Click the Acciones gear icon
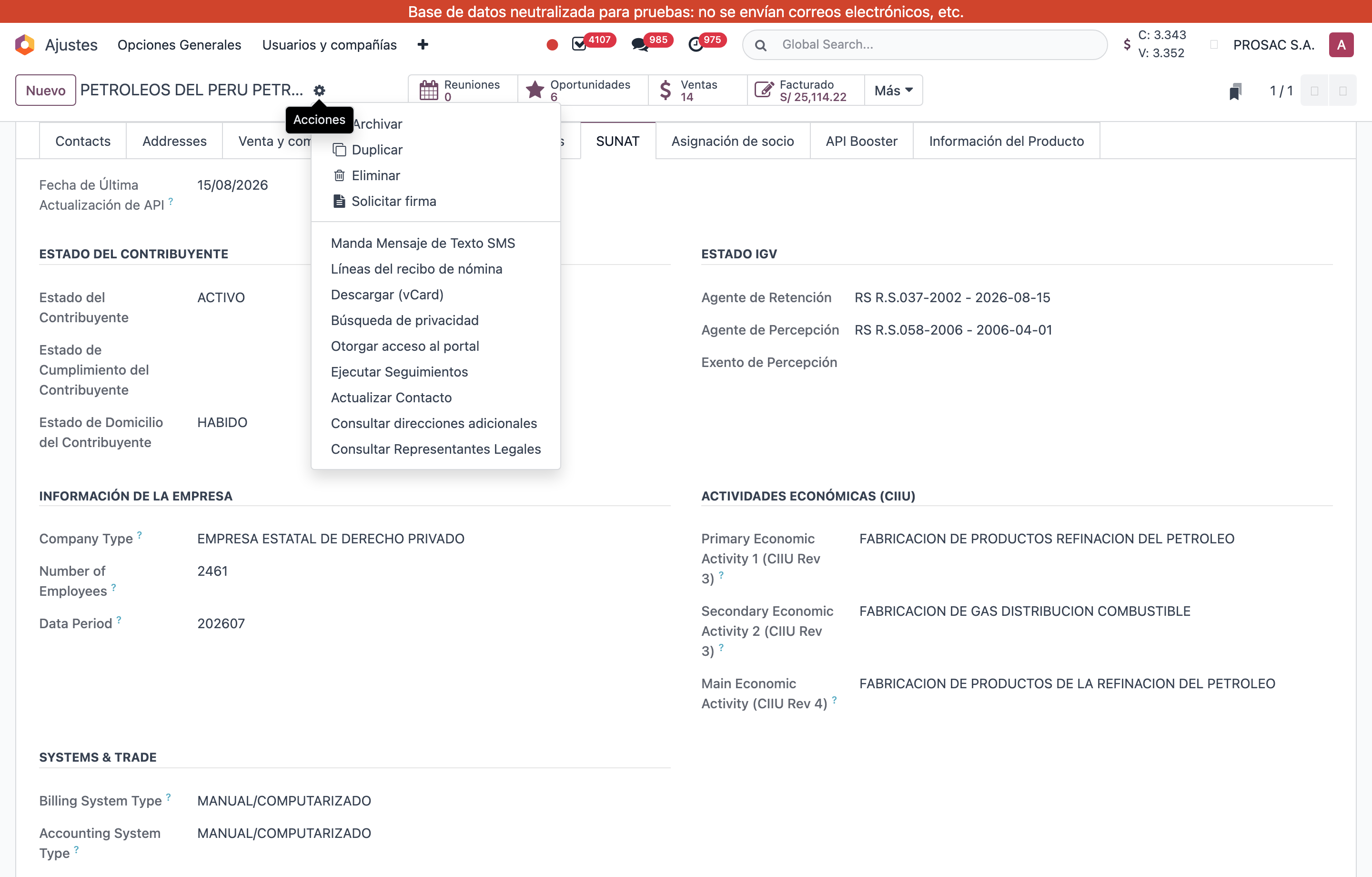Screen dimensions: 1372x877 tap(319, 90)
